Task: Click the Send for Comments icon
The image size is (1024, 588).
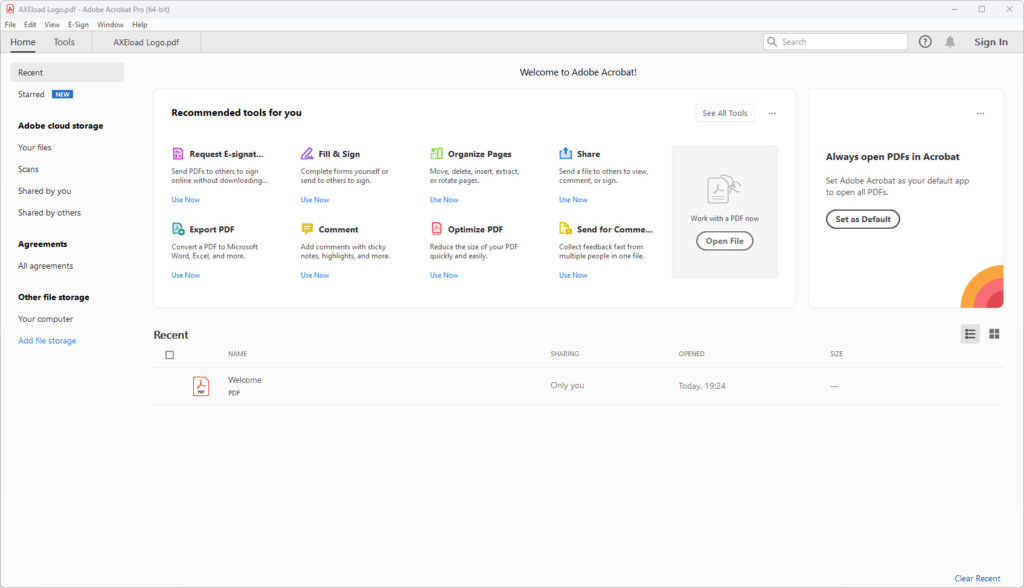Action: [566, 229]
